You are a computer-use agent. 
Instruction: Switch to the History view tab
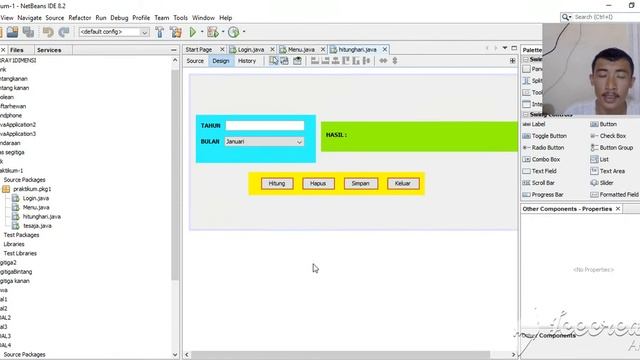click(247, 61)
